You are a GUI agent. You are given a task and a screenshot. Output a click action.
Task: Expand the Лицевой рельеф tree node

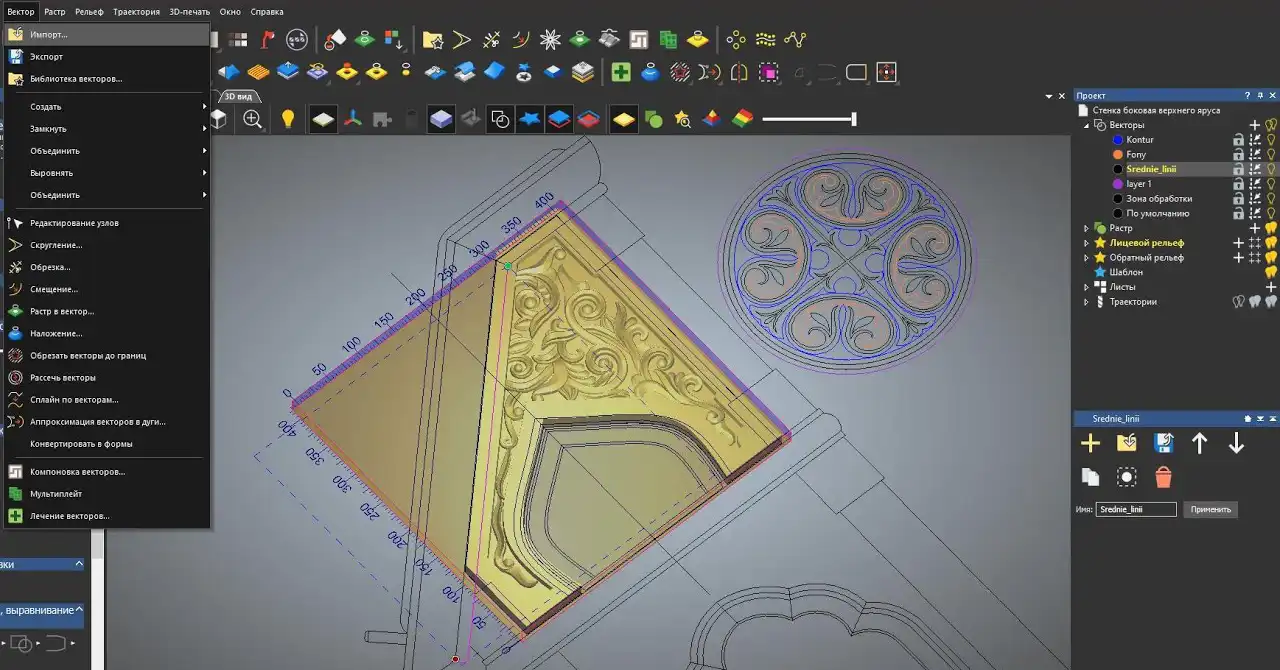[1086, 243]
